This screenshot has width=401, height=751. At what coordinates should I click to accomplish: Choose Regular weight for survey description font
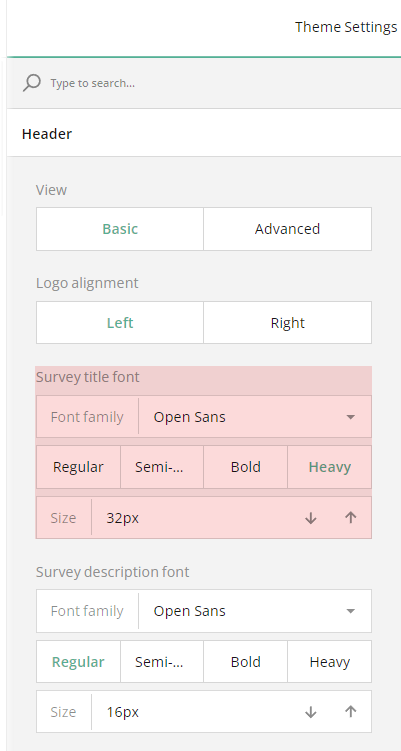78,662
